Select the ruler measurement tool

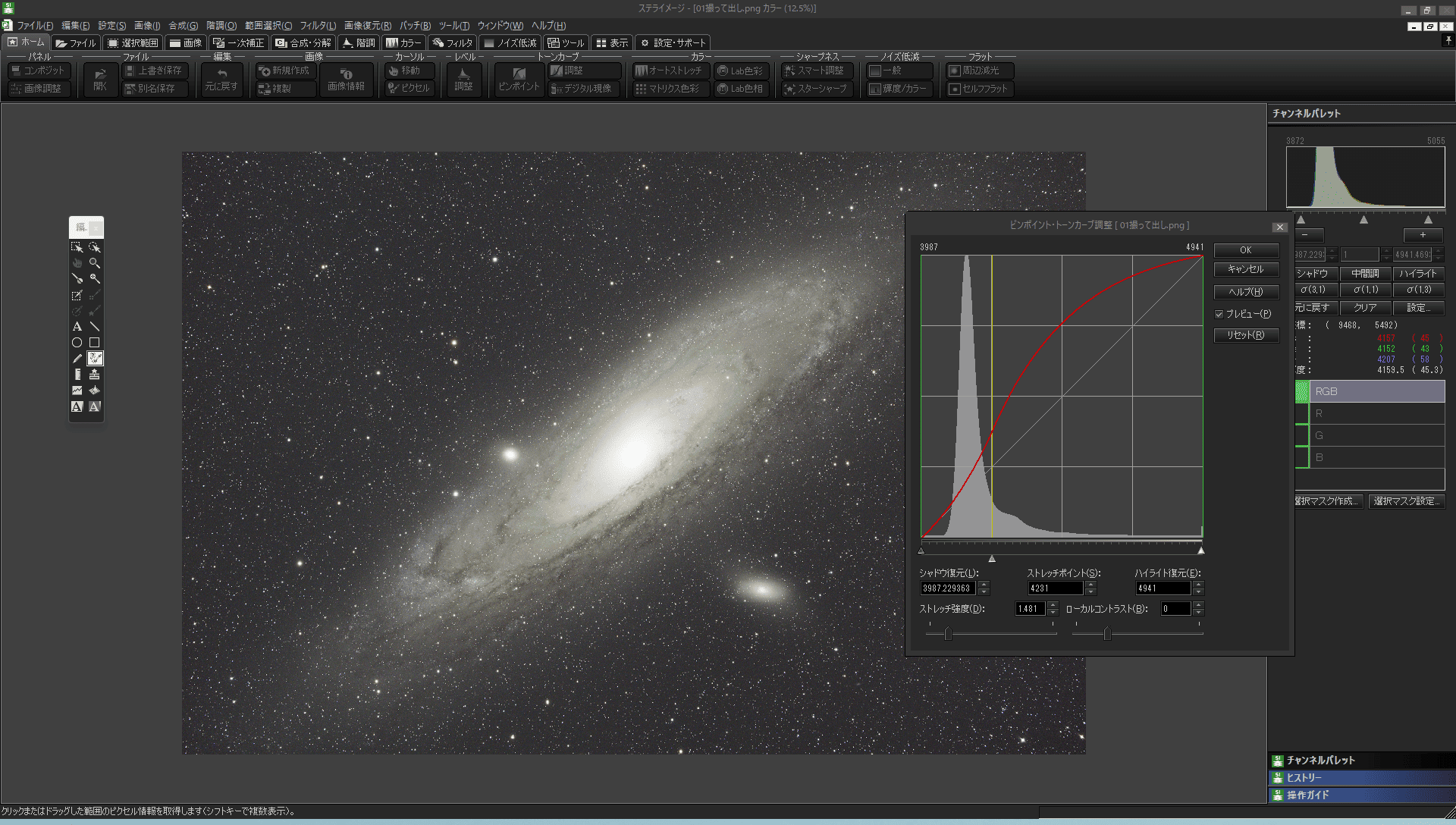coord(77,375)
